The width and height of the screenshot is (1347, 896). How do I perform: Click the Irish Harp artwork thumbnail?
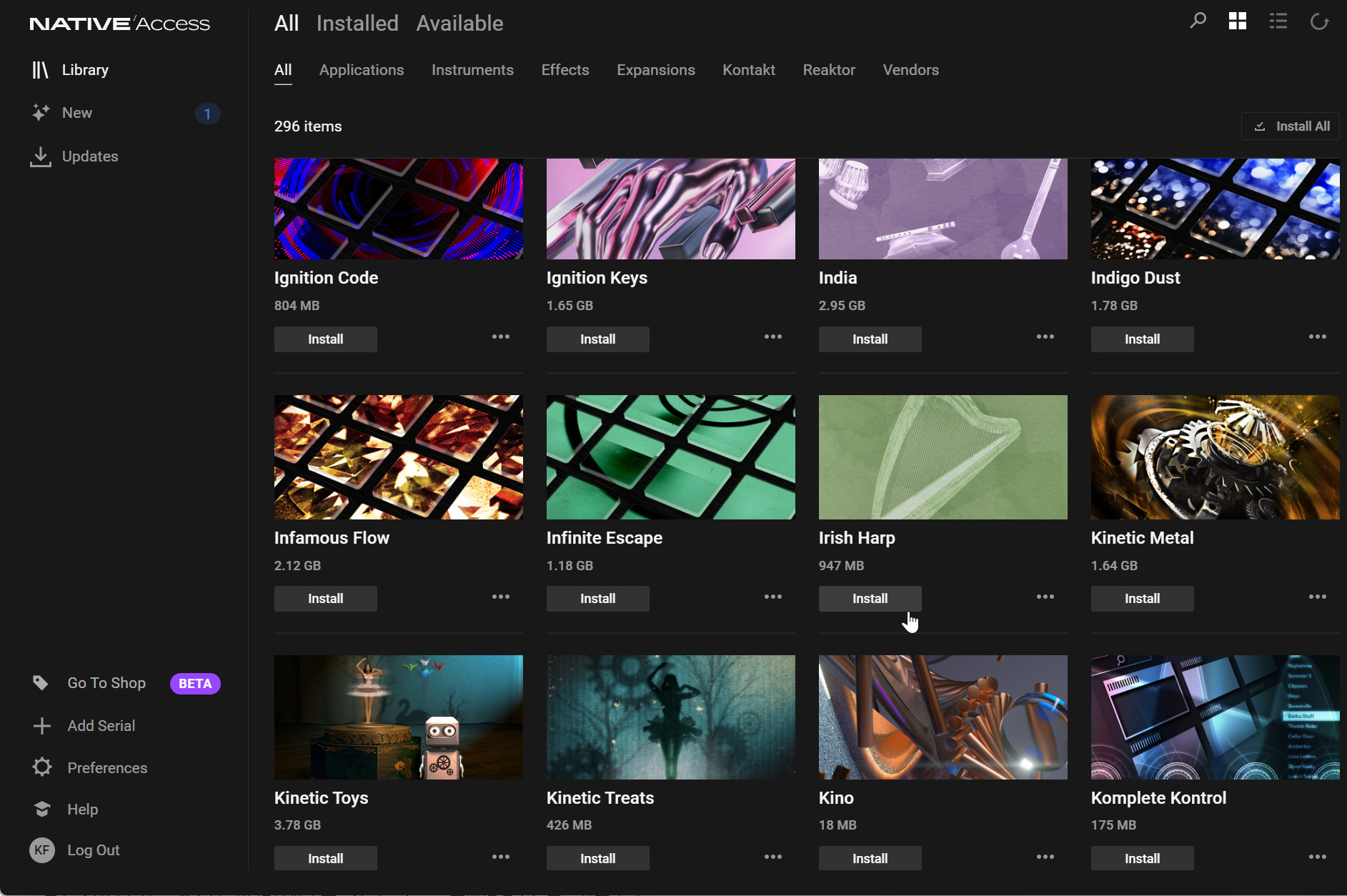coord(943,457)
